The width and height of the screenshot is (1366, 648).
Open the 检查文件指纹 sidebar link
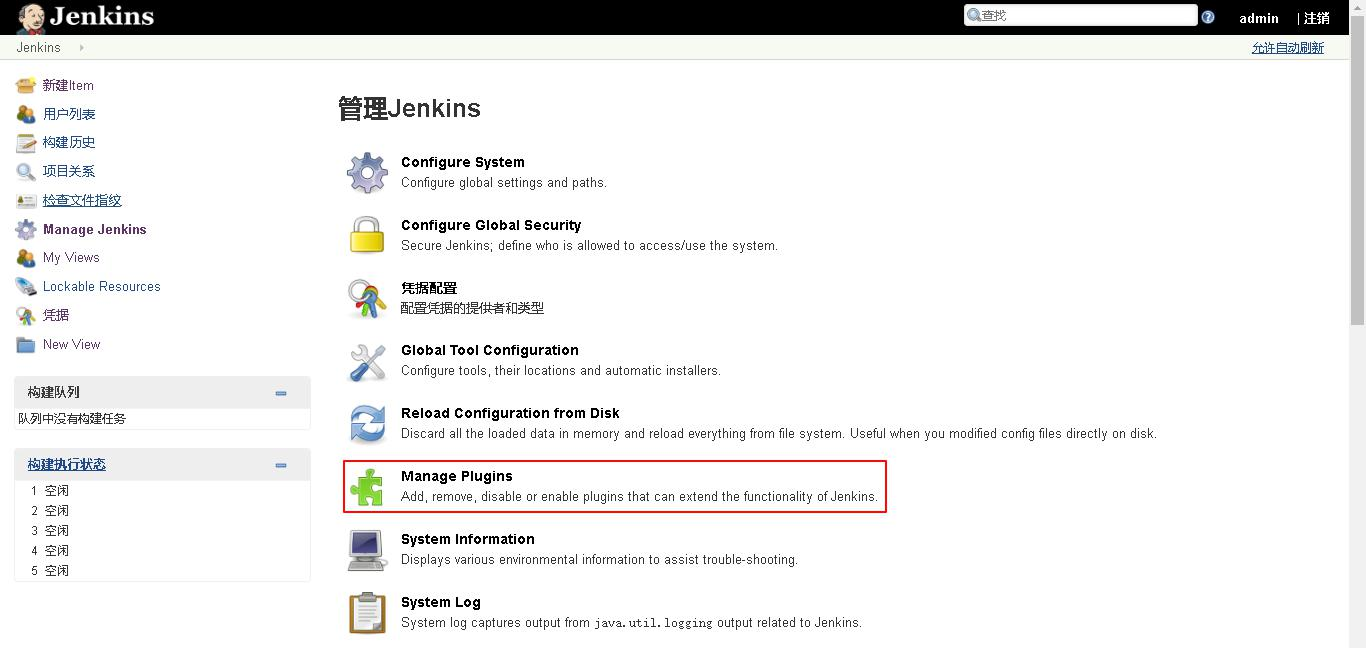click(82, 200)
